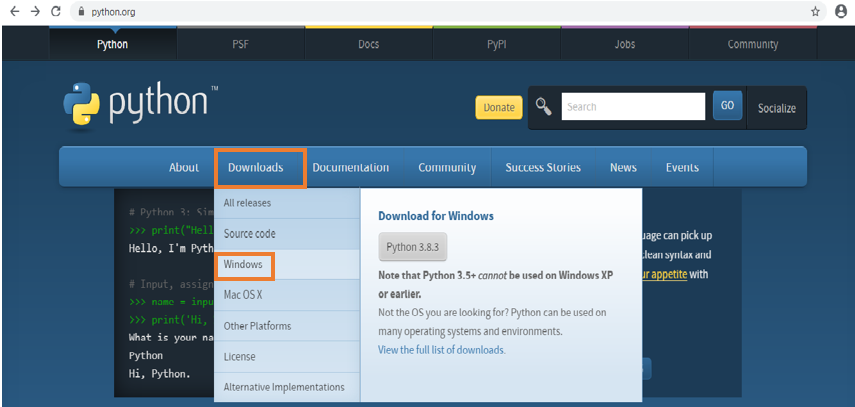Open the Community main navigation menu

pos(447,167)
